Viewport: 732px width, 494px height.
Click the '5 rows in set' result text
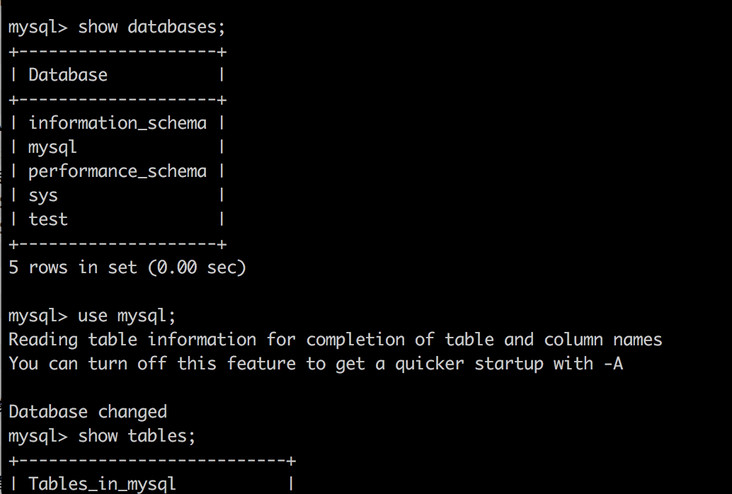click(70, 267)
